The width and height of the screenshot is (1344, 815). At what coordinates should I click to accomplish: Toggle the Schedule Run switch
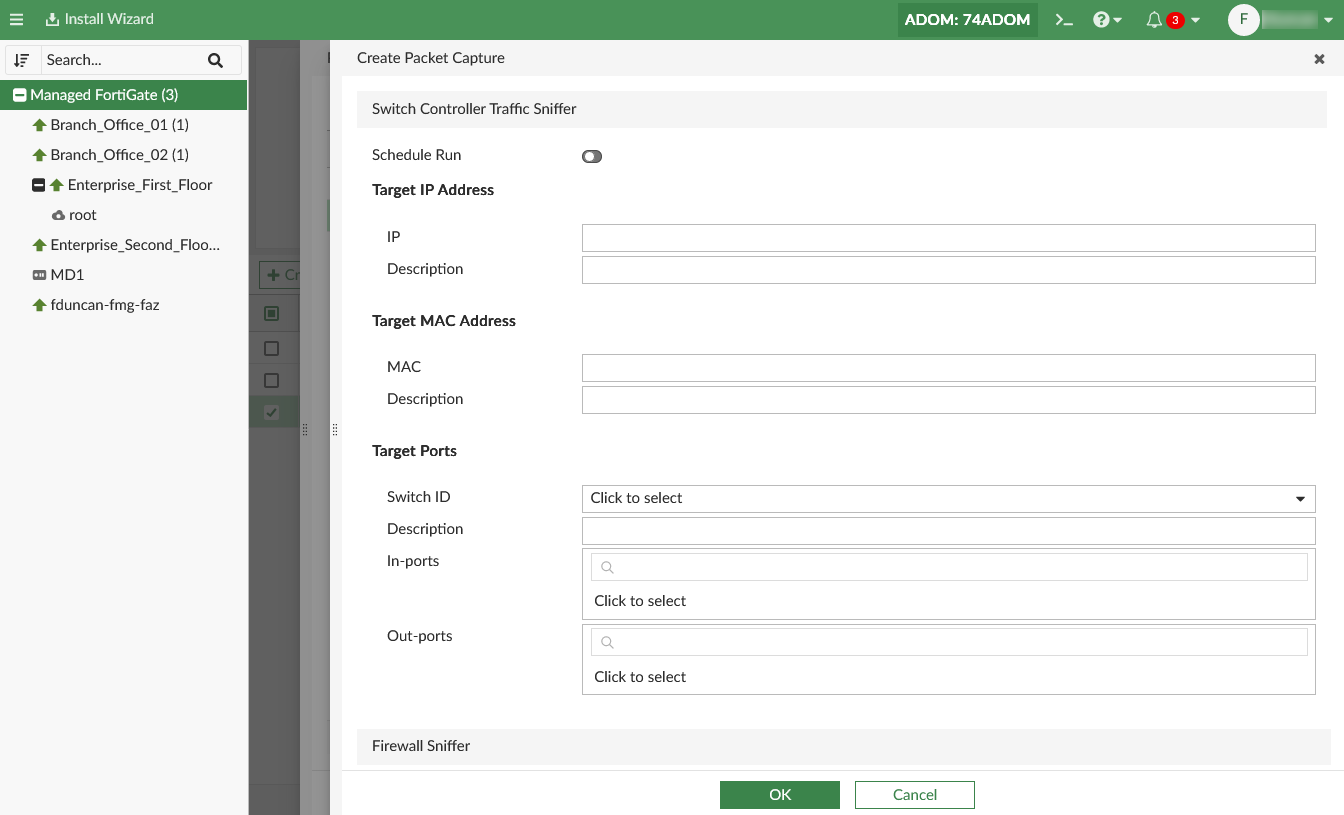(592, 156)
